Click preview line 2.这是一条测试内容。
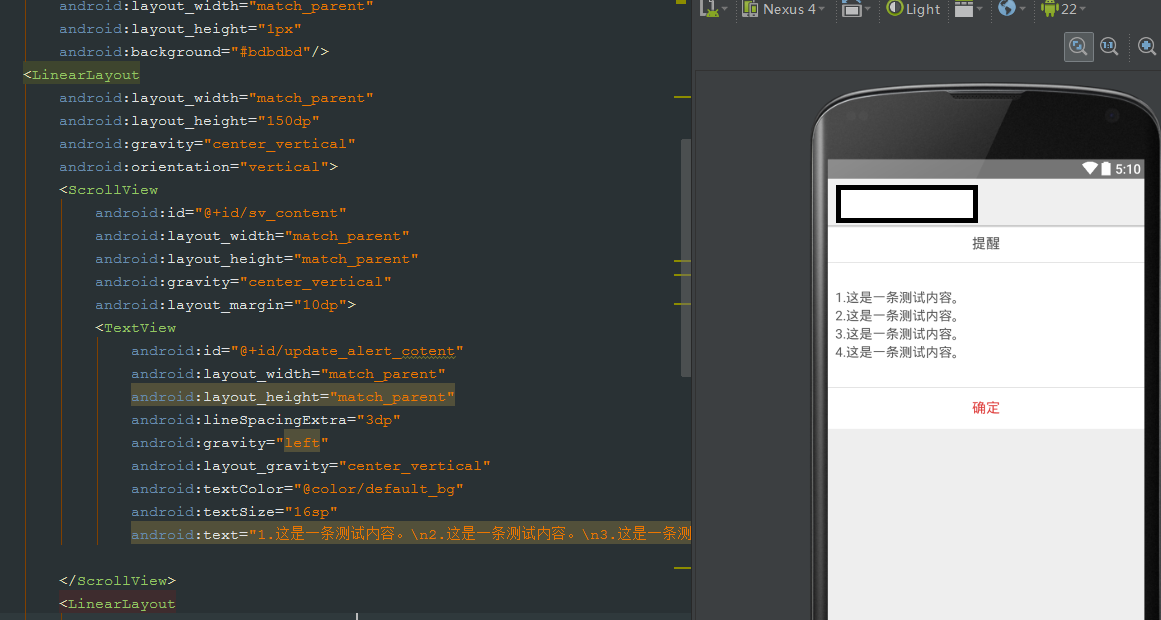Viewport: 1161px width, 620px height. pyautogui.click(x=898, y=316)
